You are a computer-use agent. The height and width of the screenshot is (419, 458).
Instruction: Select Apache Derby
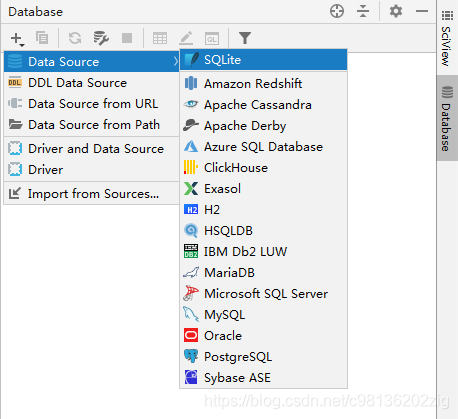[x=263, y=126]
